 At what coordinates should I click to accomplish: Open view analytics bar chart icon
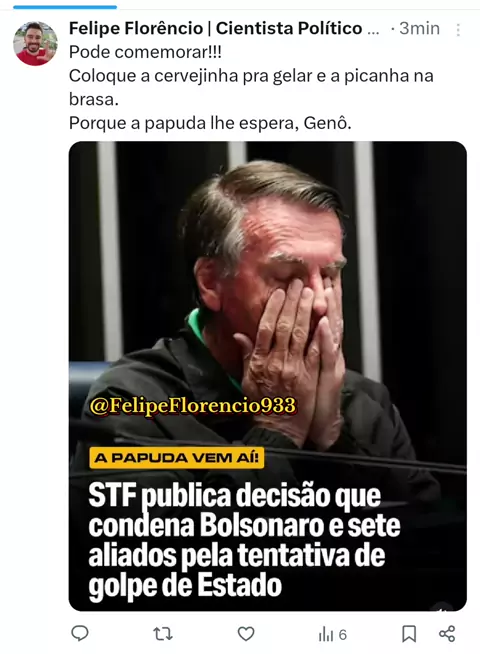[x=325, y=634]
